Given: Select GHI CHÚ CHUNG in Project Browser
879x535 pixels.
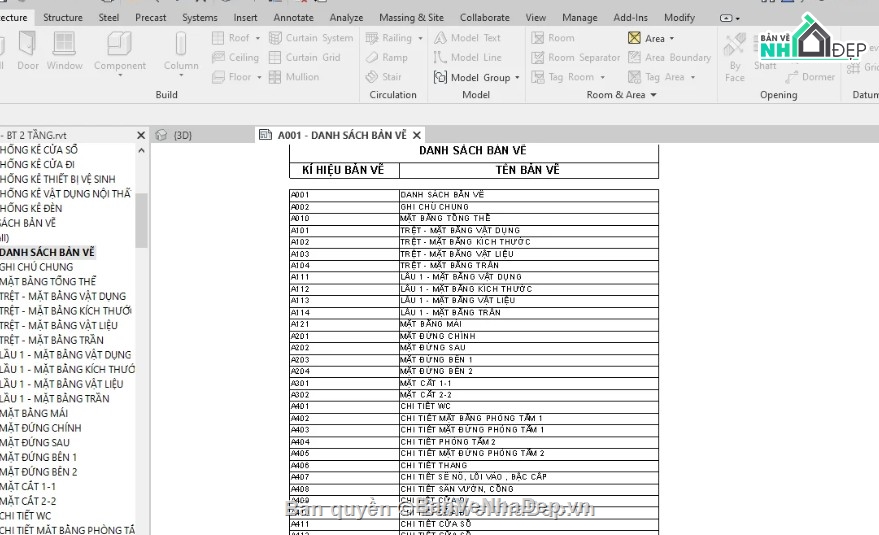Looking at the screenshot, I should (36, 267).
